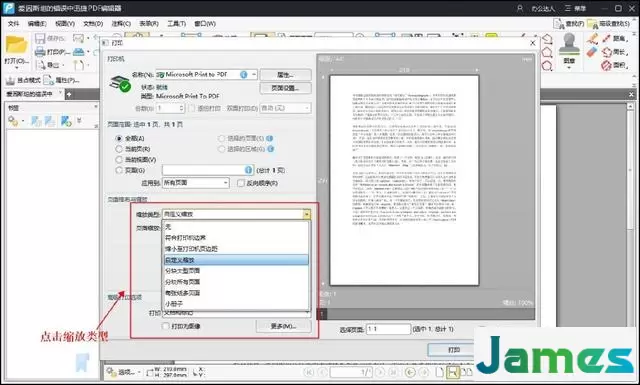The image size is (640, 385).
Task: Click the 缩放类型 dropdown arrow
Action: coord(307,214)
